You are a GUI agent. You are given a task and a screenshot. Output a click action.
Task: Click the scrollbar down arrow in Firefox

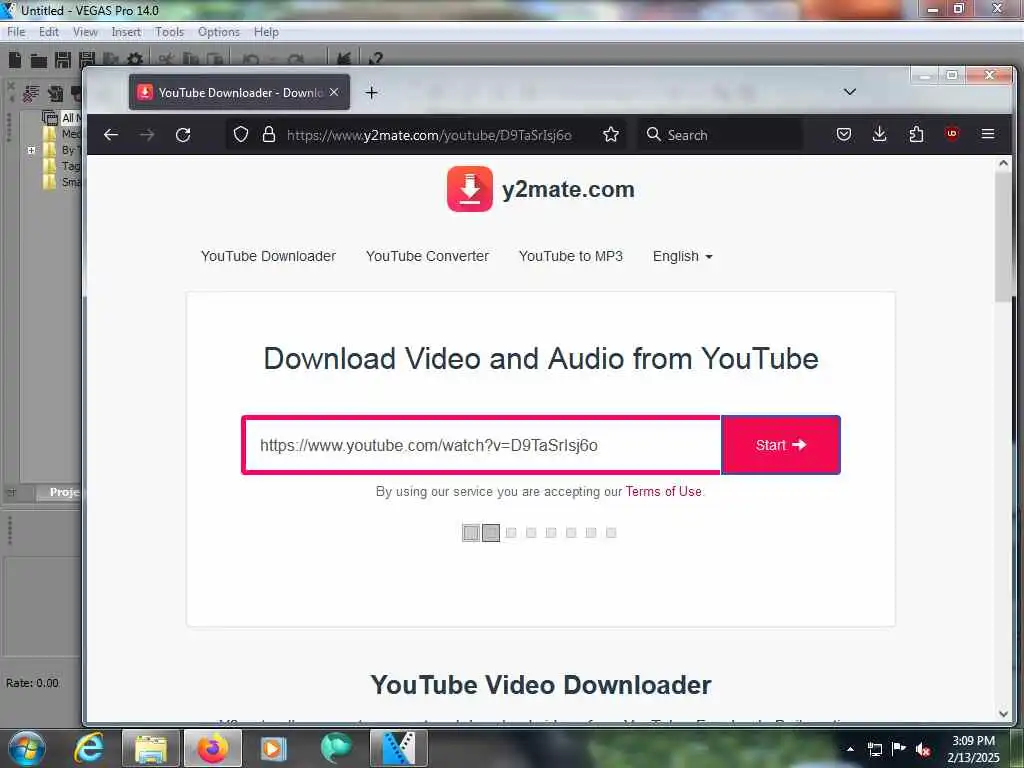pyautogui.click(x=1004, y=713)
